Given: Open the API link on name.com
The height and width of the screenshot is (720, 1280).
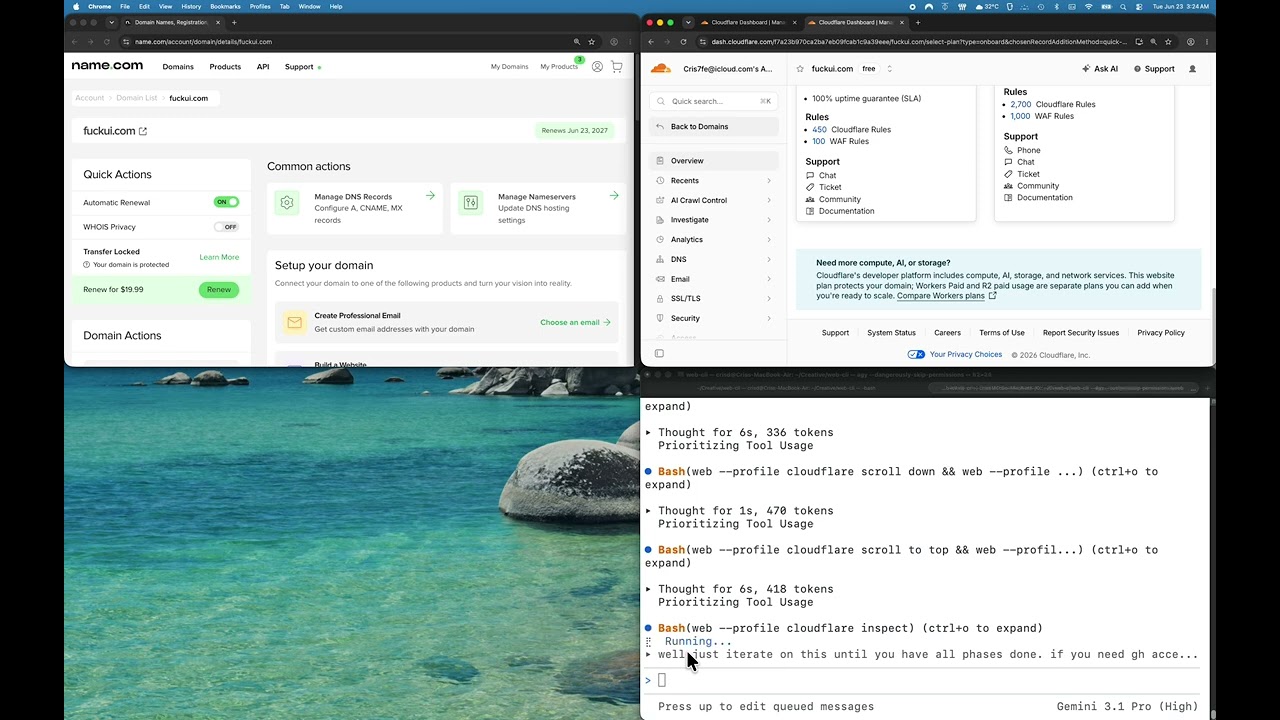Looking at the screenshot, I should pyautogui.click(x=263, y=67).
